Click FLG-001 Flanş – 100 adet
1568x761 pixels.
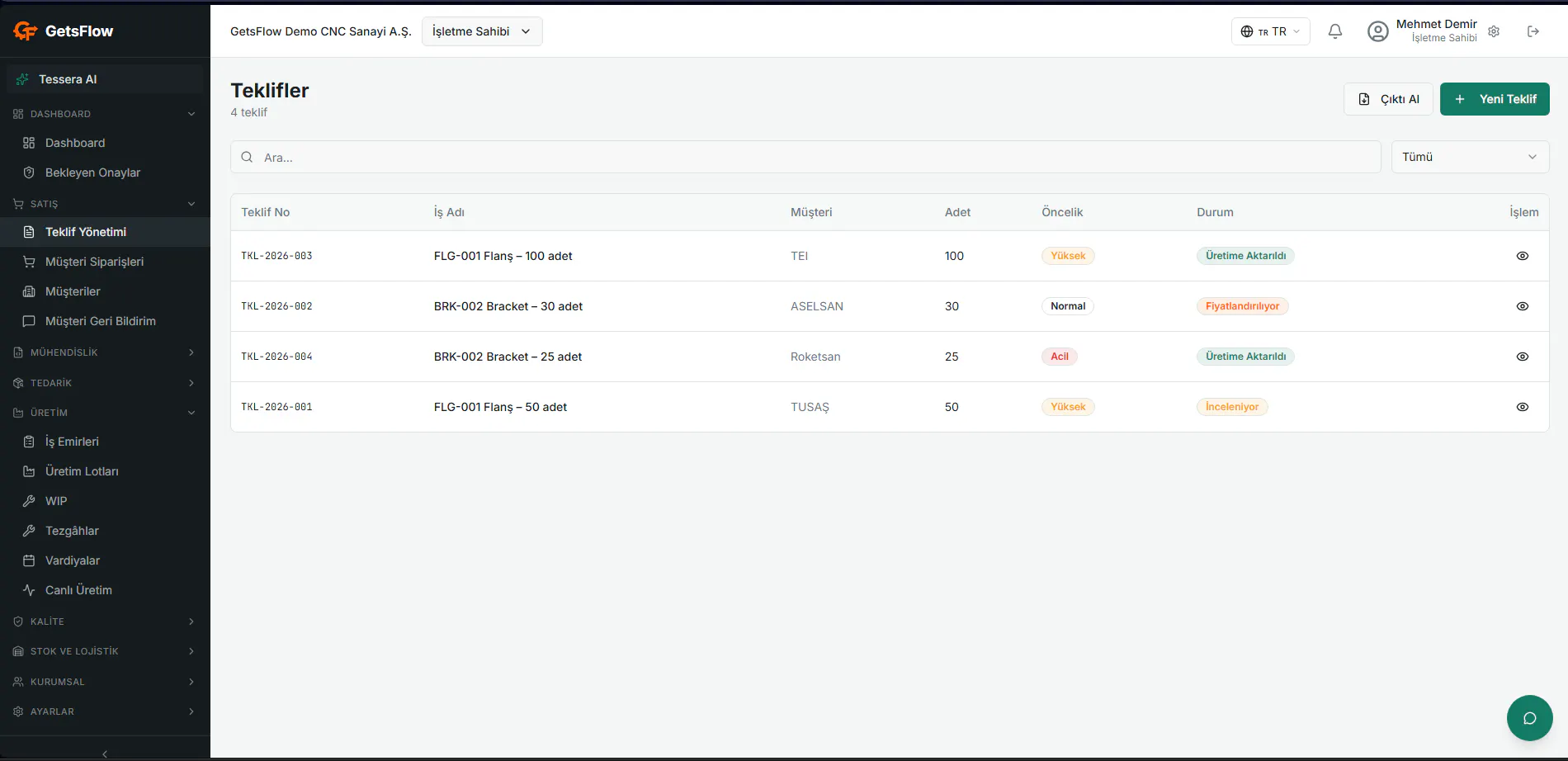(503, 256)
